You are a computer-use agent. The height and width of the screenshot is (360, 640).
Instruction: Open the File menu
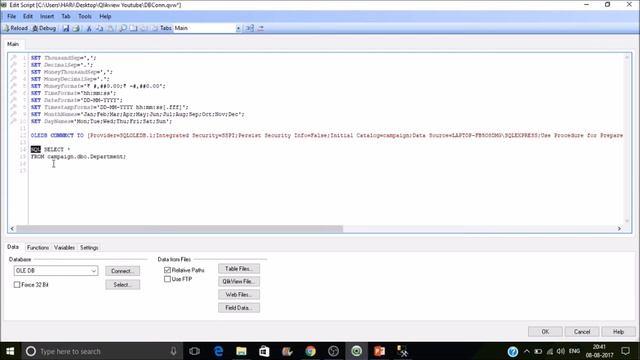(11, 16)
